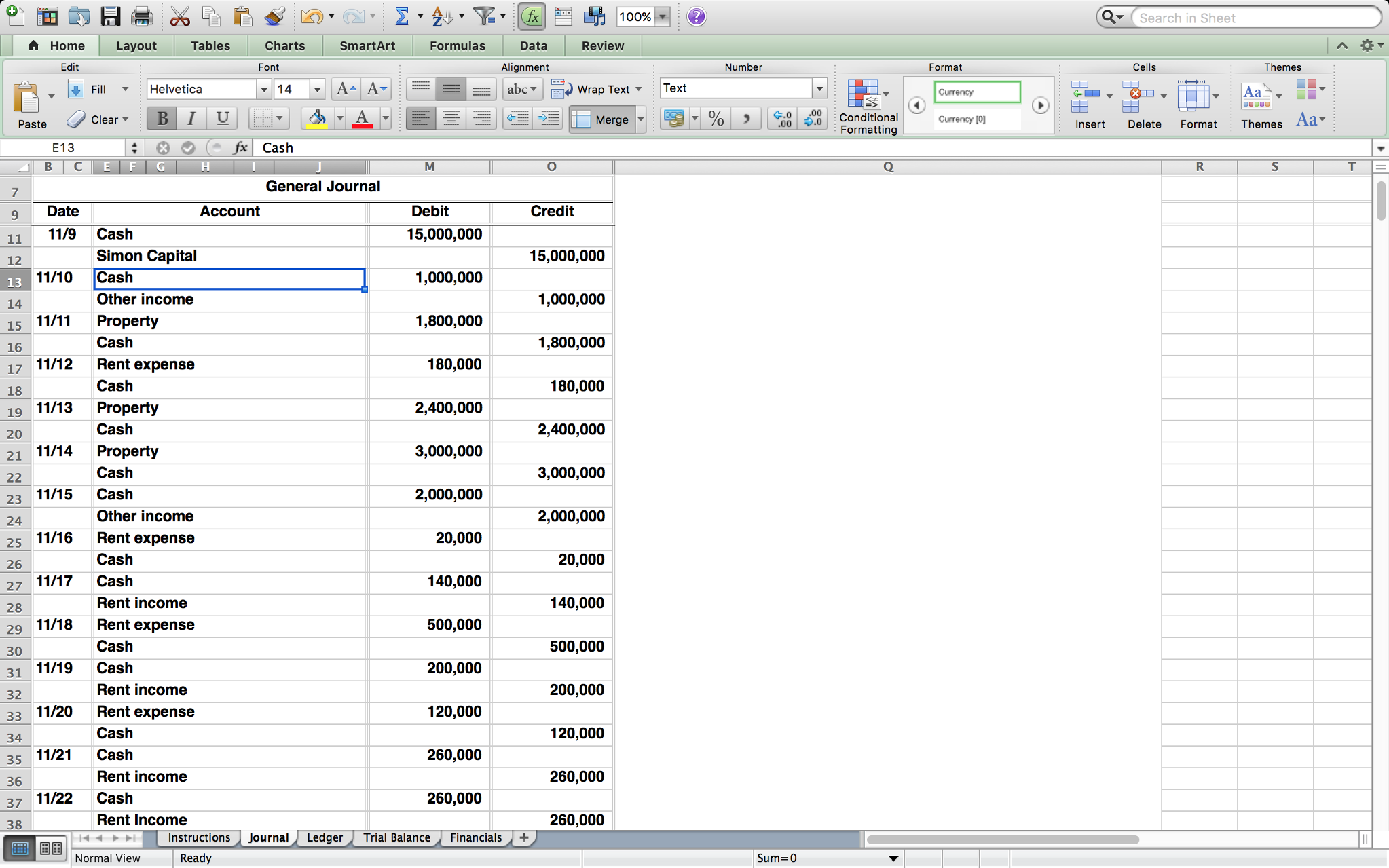The height and width of the screenshot is (868, 1389).
Task: Toggle align text left button
Action: tap(421, 119)
